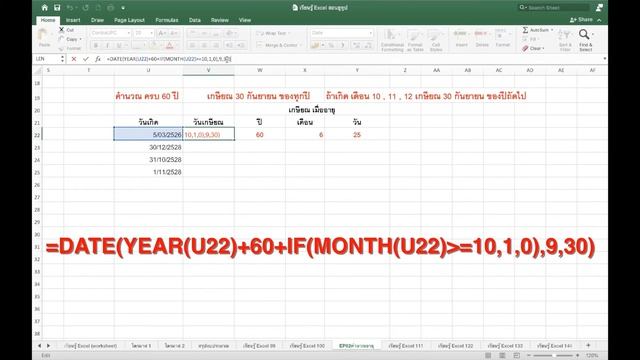
Task: Click the Share button
Action: [x=581, y=20]
